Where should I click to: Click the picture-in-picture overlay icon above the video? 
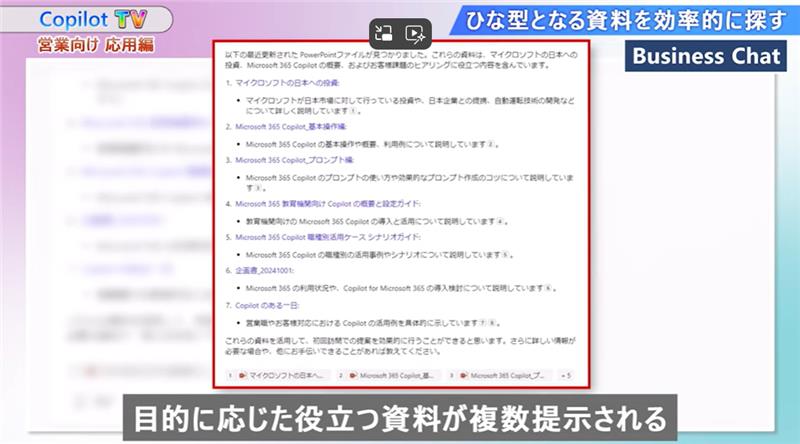pyautogui.click(x=384, y=34)
